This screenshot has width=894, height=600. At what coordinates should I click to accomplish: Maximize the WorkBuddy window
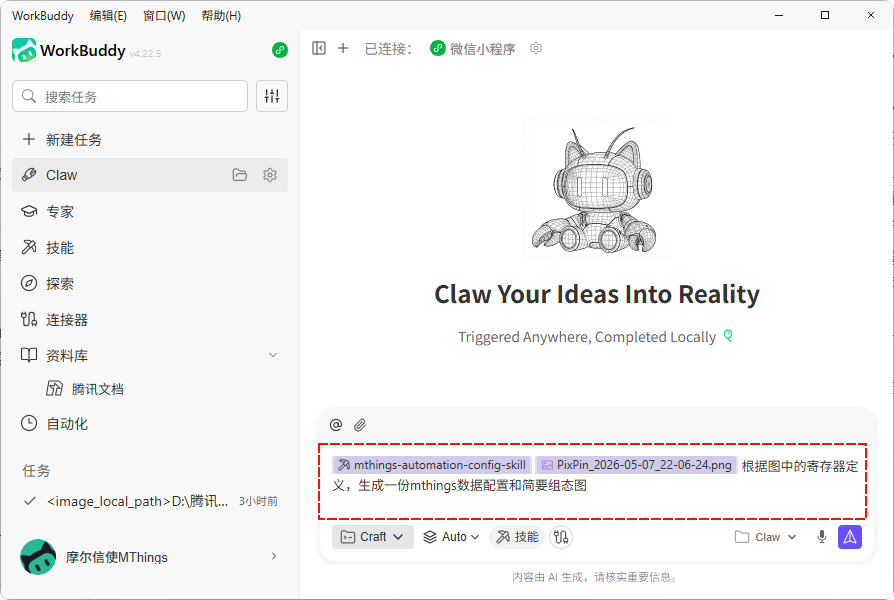click(x=824, y=15)
